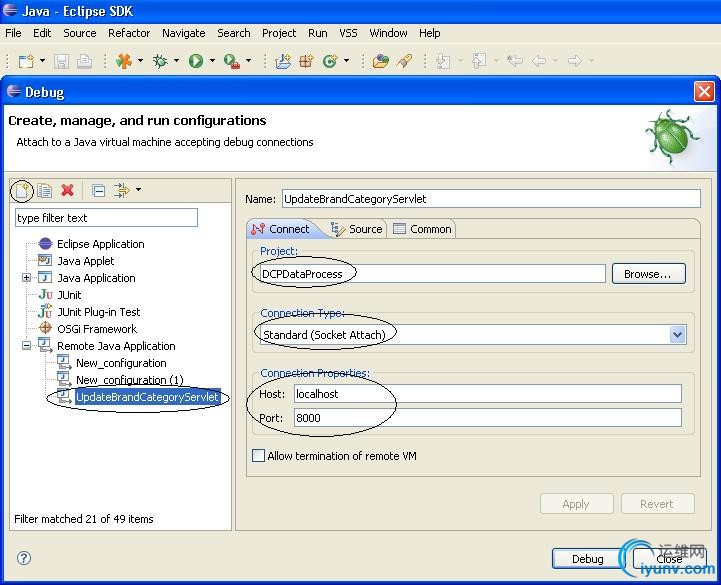Screen dimensions: 721x585
Task: Click the Apply button
Action: click(x=577, y=504)
